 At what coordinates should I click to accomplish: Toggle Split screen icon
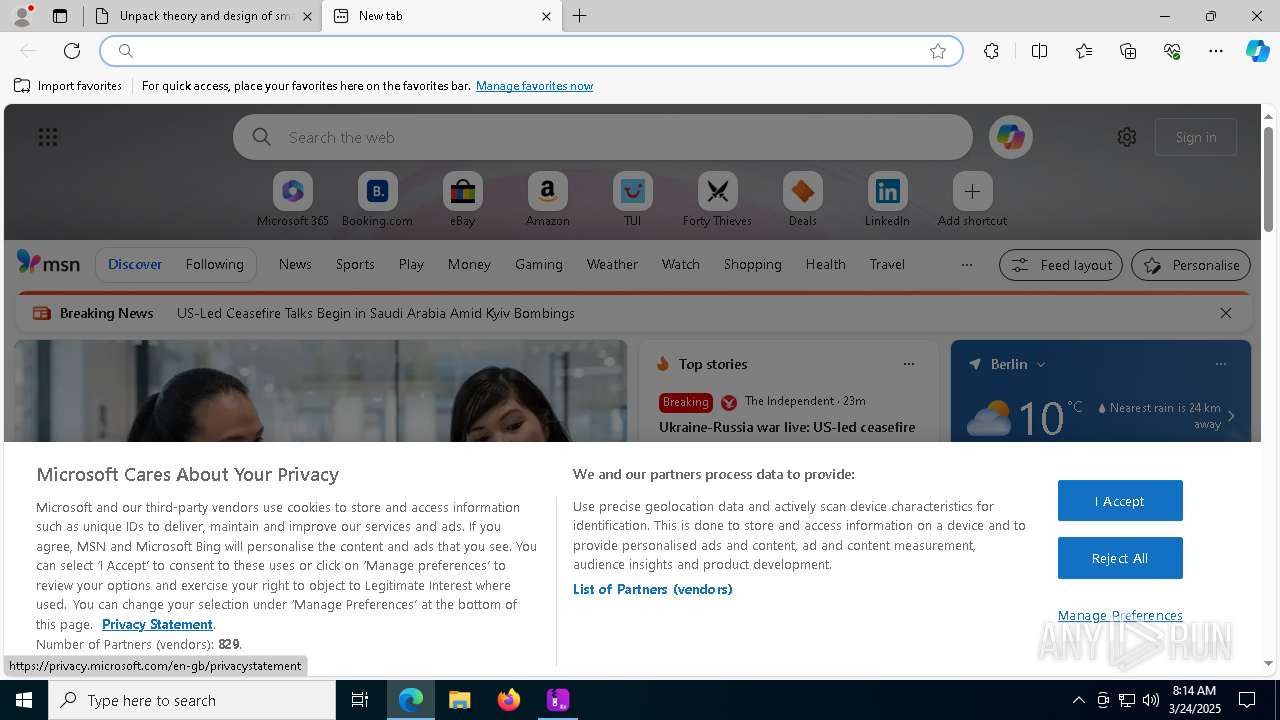1039,51
